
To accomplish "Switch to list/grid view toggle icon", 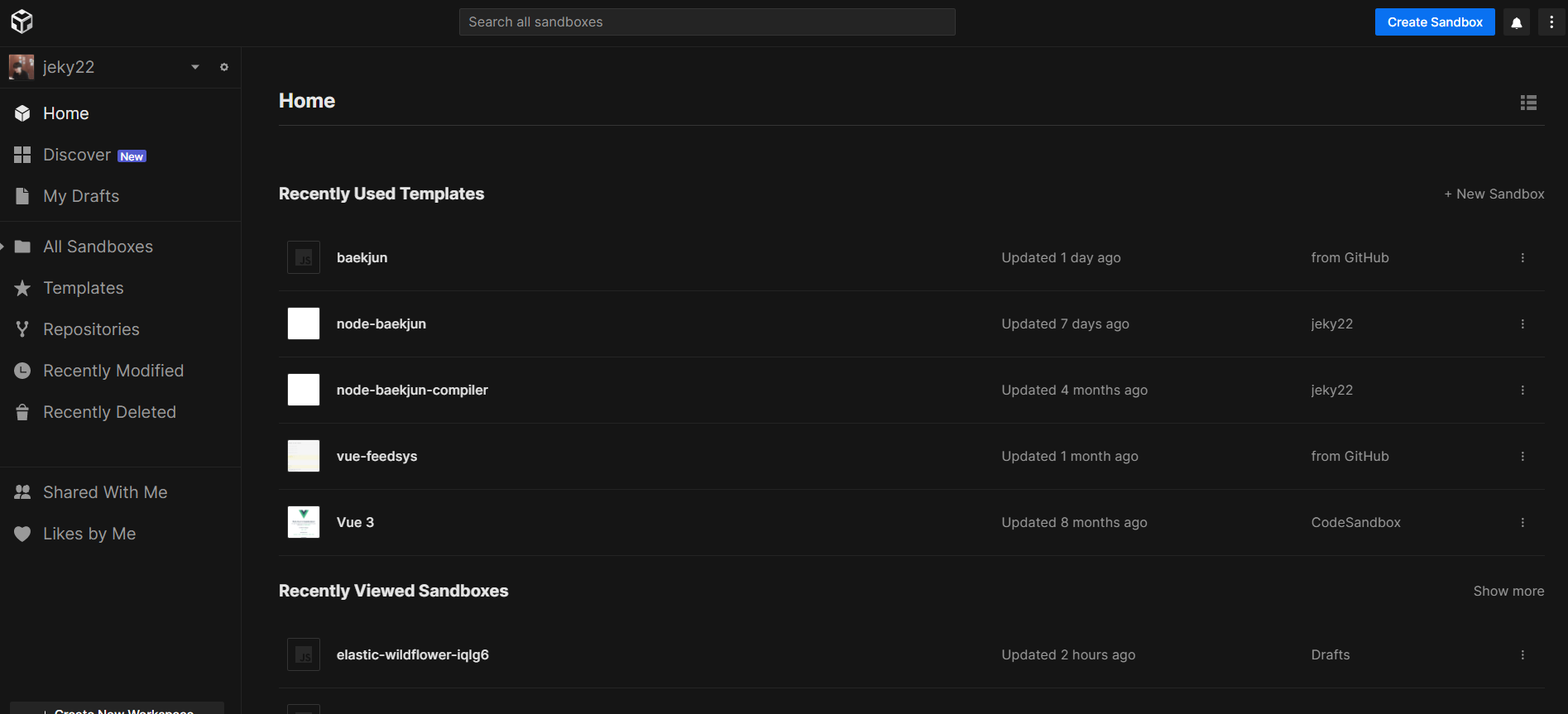I will [1528, 102].
